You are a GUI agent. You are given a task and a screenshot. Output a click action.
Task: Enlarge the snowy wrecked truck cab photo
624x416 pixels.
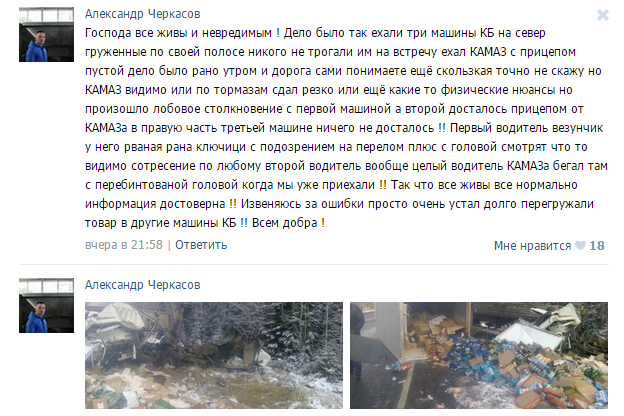(214, 355)
